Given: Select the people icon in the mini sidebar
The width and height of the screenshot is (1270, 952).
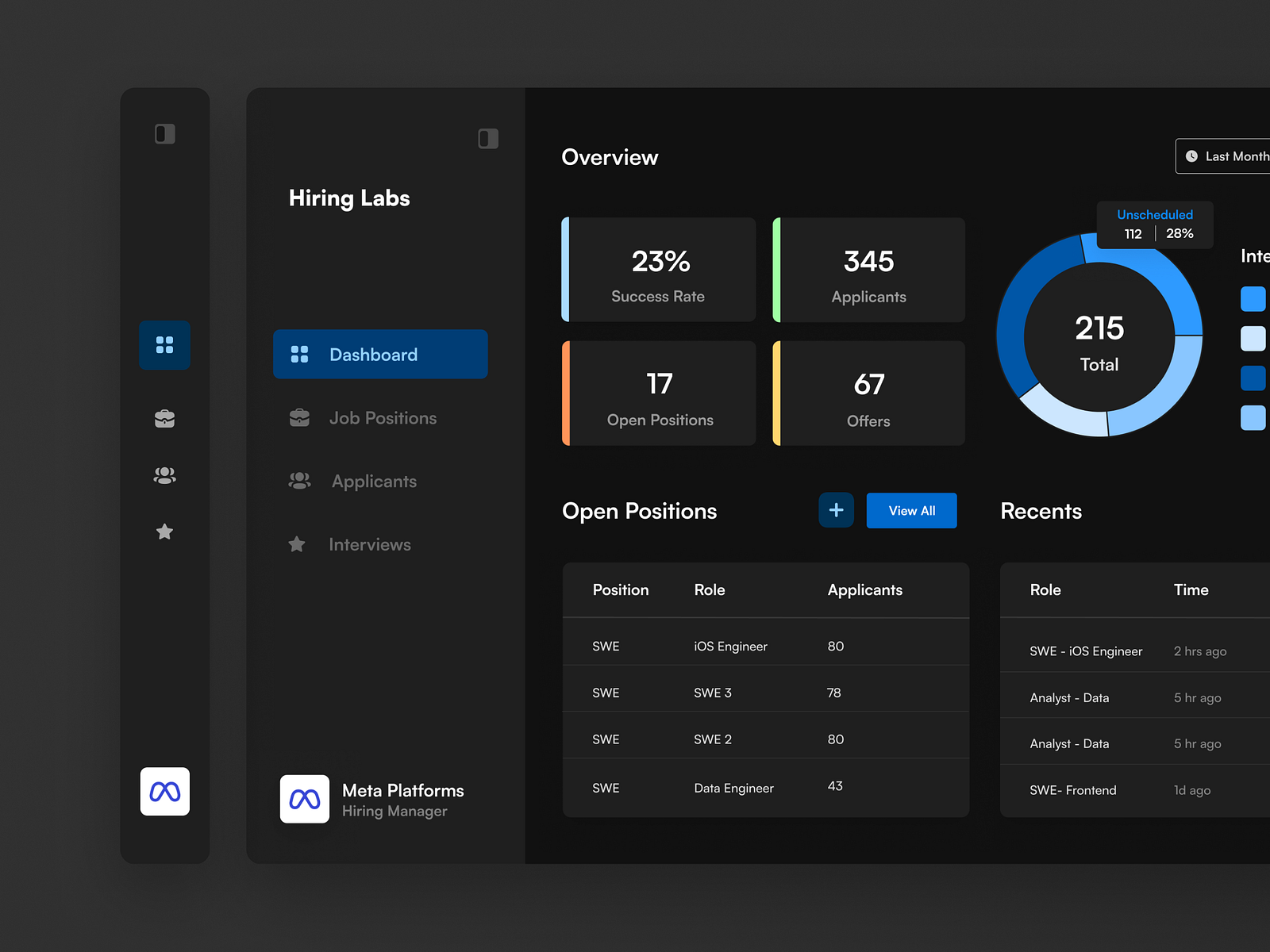Looking at the screenshot, I should [x=164, y=474].
